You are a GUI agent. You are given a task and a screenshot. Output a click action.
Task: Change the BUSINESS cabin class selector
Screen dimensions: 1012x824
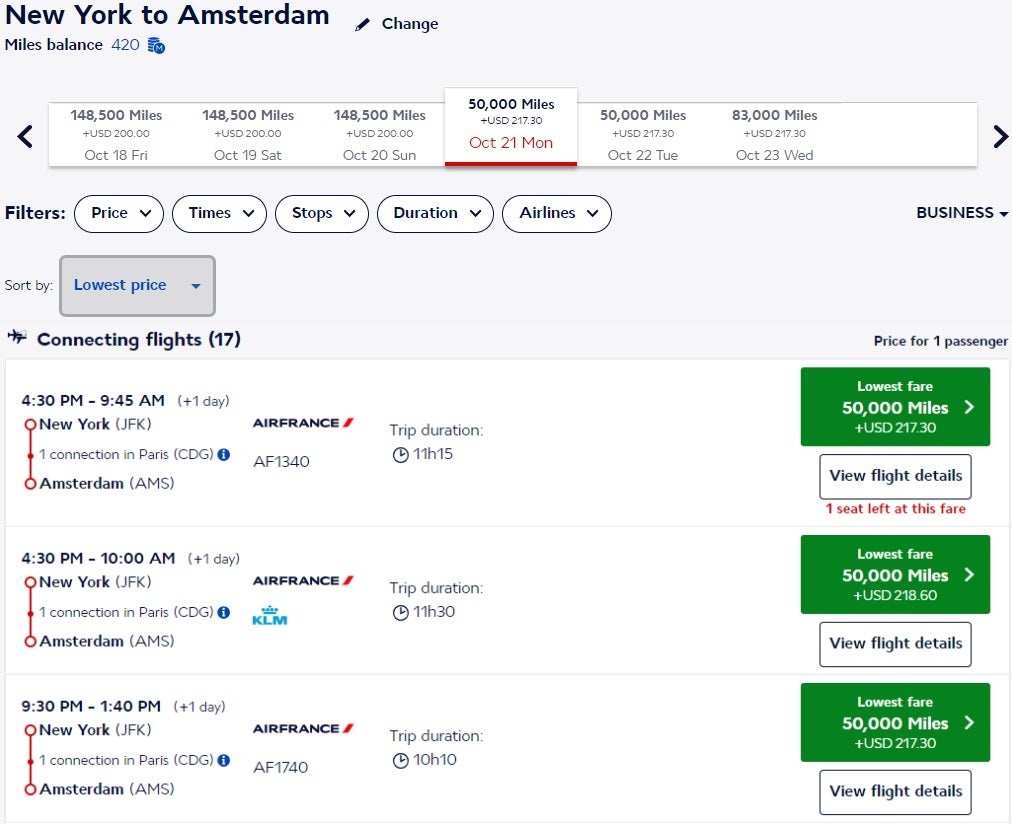[961, 213]
